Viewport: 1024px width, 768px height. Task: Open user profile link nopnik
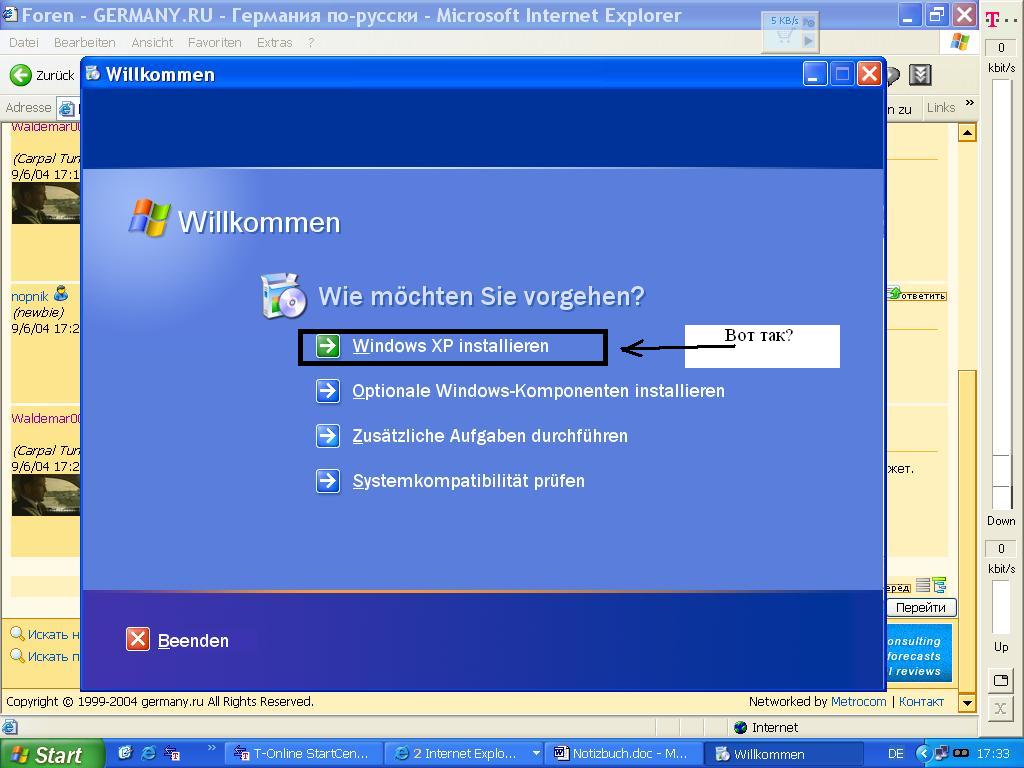pyautogui.click(x=29, y=296)
